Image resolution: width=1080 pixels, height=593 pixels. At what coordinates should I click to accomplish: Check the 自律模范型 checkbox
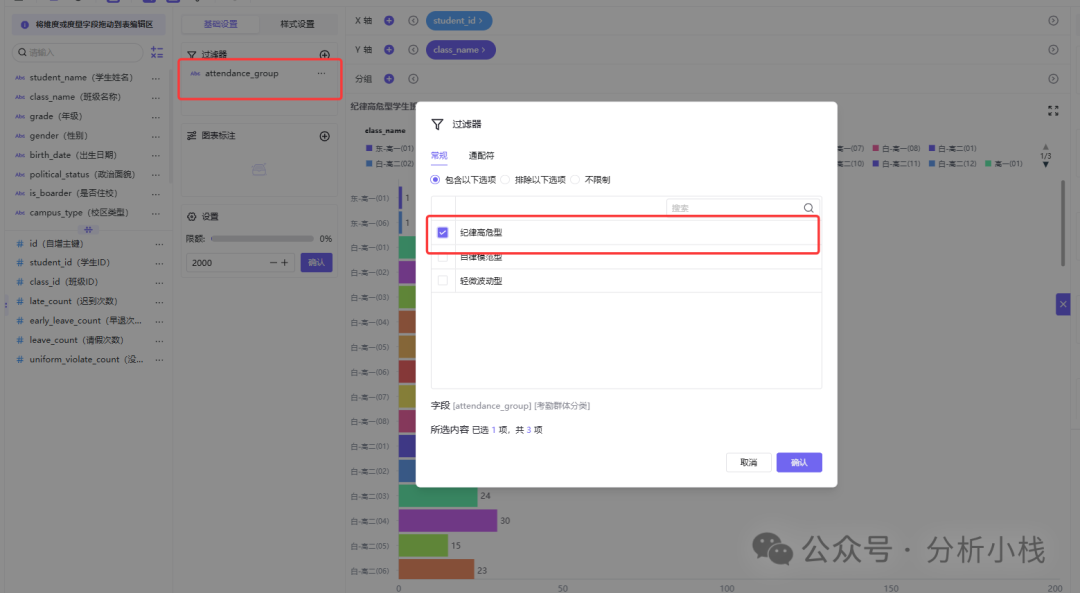pyautogui.click(x=443, y=257)
